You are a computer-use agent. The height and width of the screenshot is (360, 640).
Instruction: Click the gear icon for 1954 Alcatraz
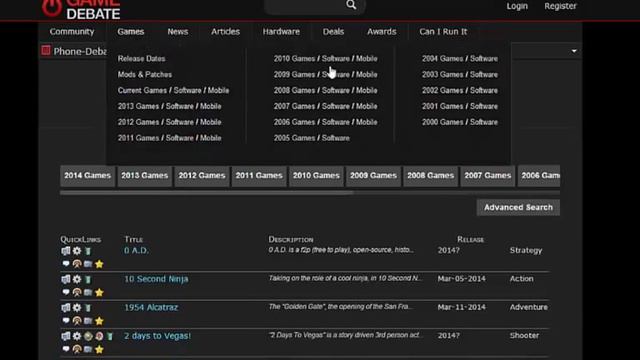click(77, 307)
